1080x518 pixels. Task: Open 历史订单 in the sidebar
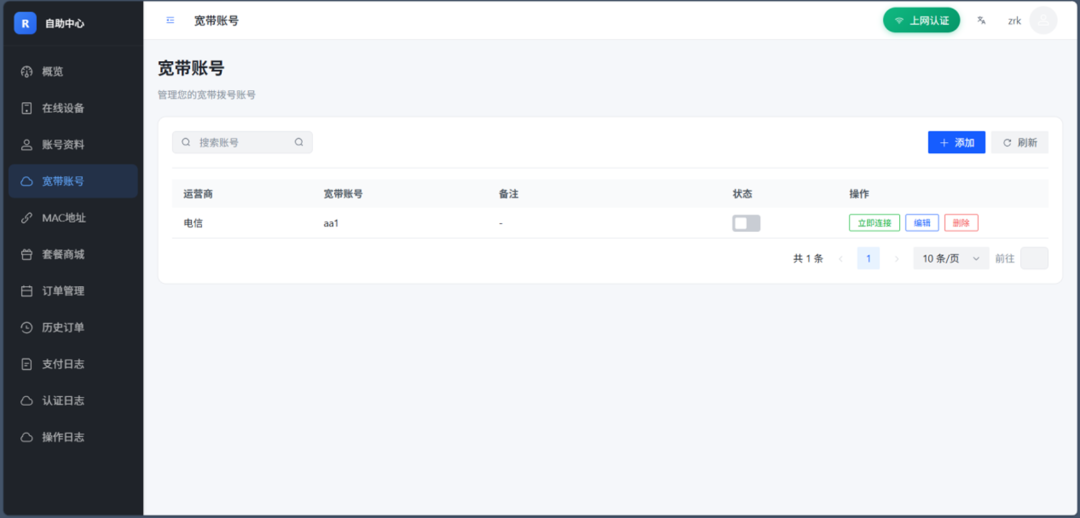73,327
